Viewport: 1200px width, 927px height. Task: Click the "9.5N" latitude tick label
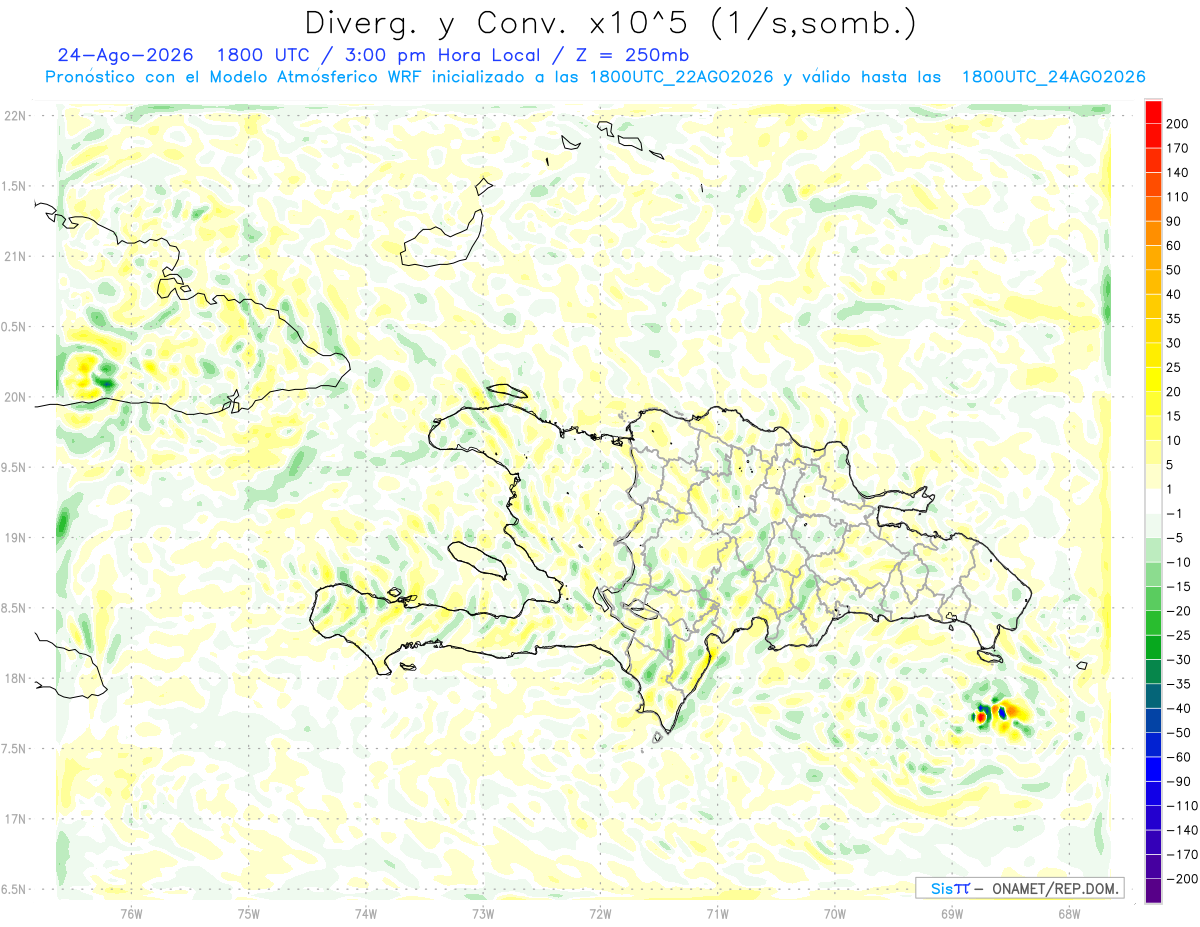[x=14, y=467]
